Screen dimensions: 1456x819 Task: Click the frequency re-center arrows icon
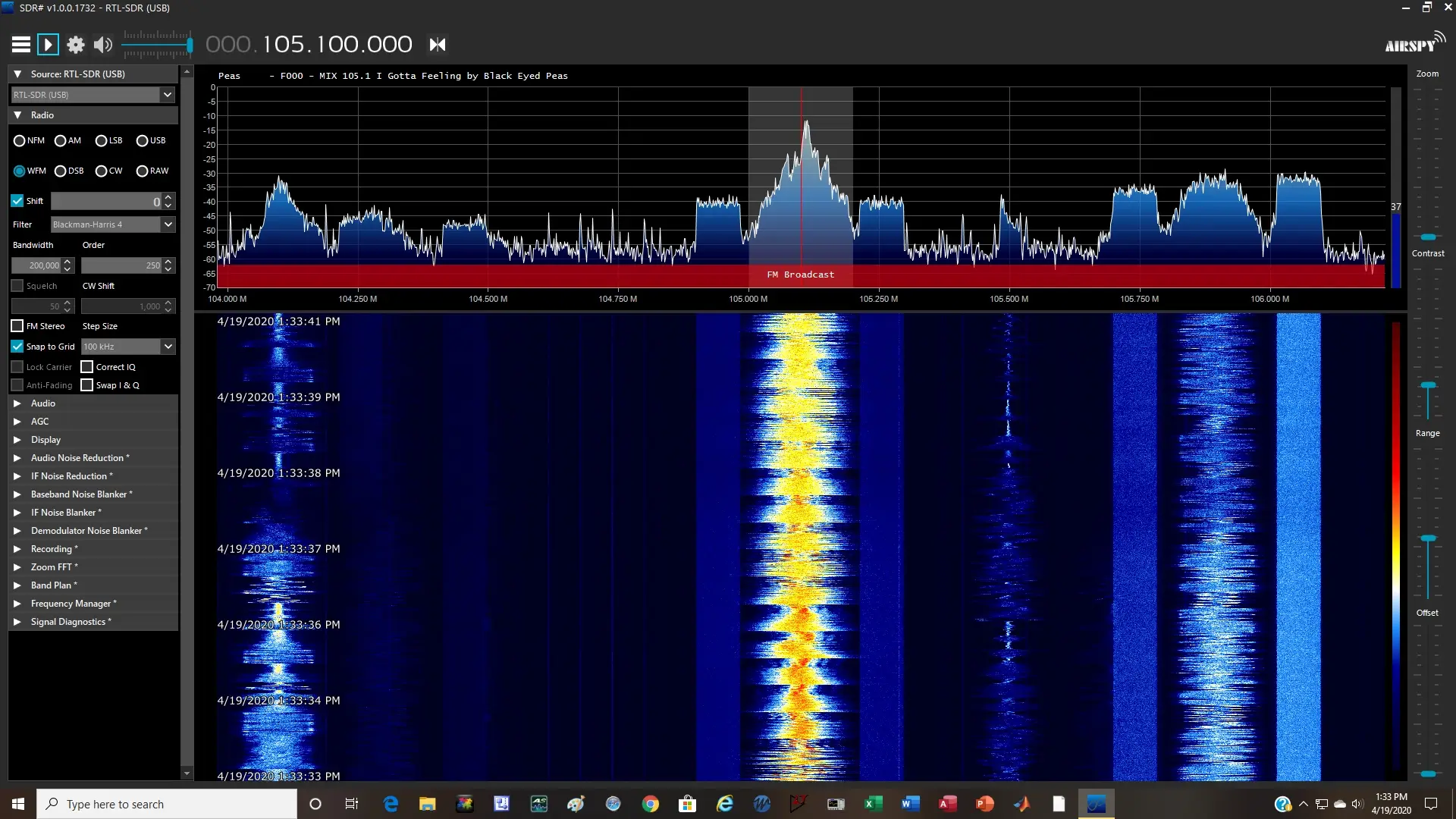click(x=438, y=44)
